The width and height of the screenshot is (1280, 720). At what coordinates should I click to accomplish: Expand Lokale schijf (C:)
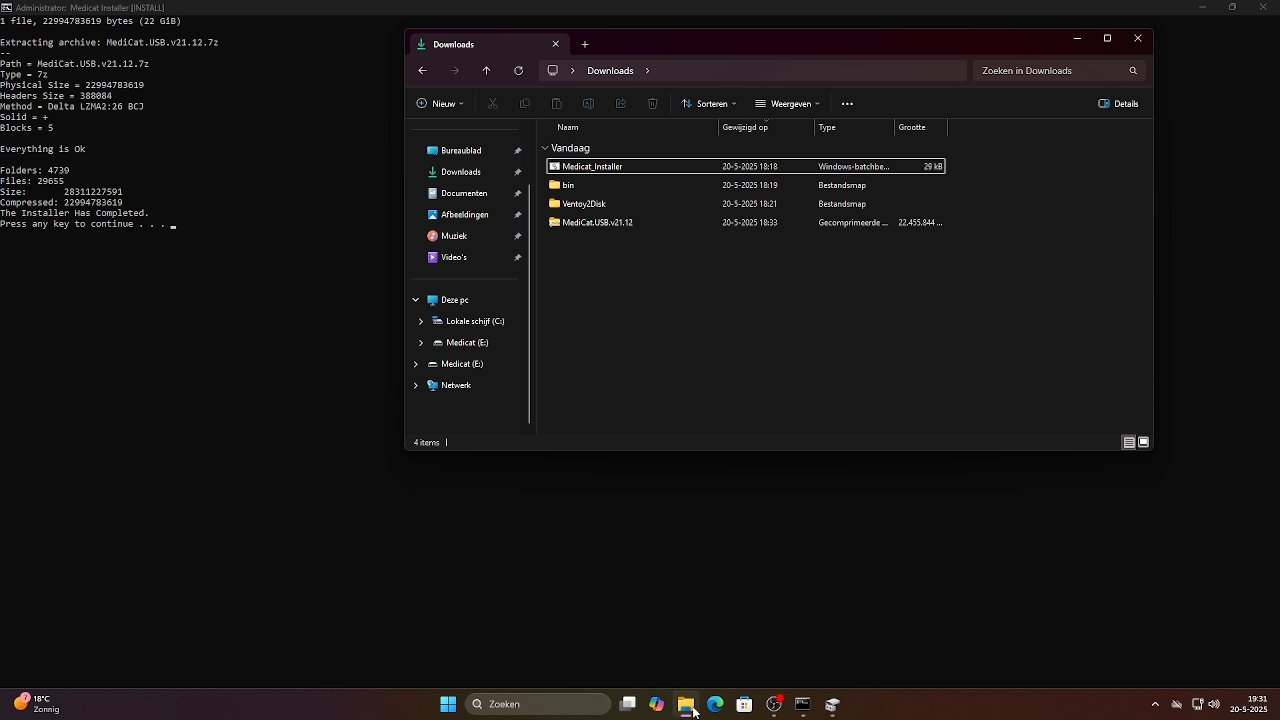click(x=421, y=321)
